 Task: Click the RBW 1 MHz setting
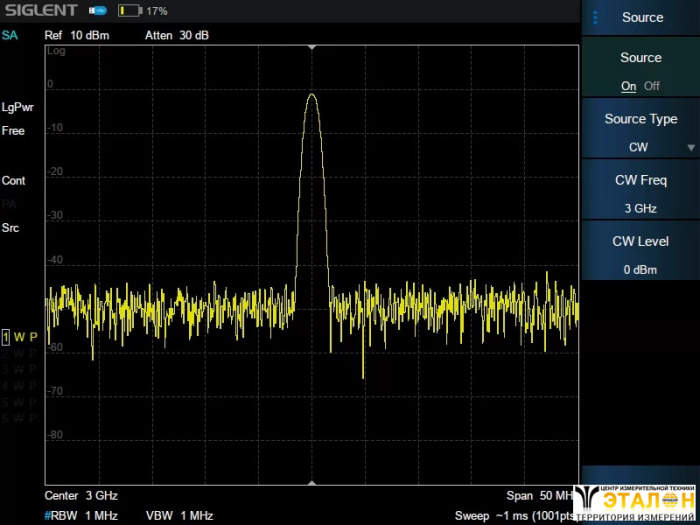pyautogui.click(x=82, y=516)
